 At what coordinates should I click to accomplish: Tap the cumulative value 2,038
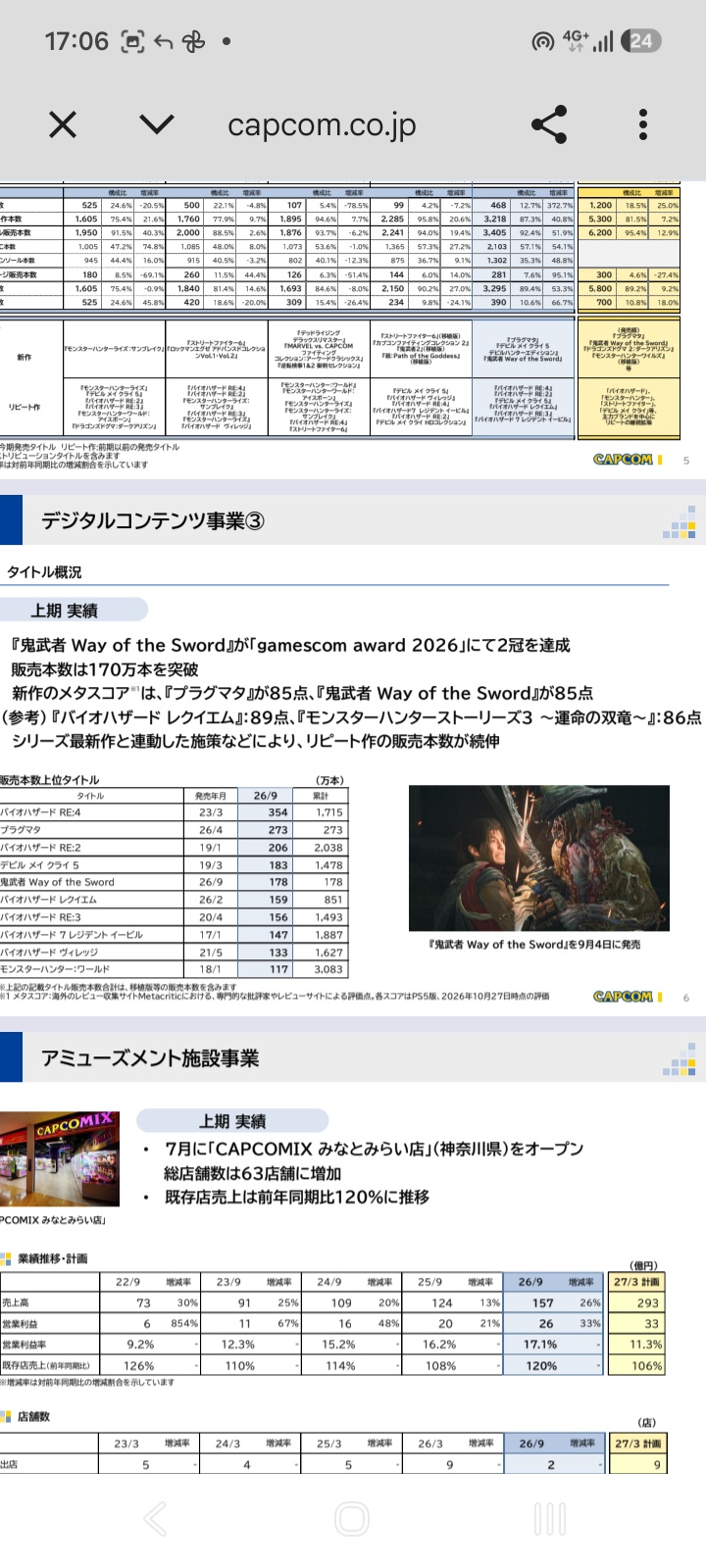328,848
